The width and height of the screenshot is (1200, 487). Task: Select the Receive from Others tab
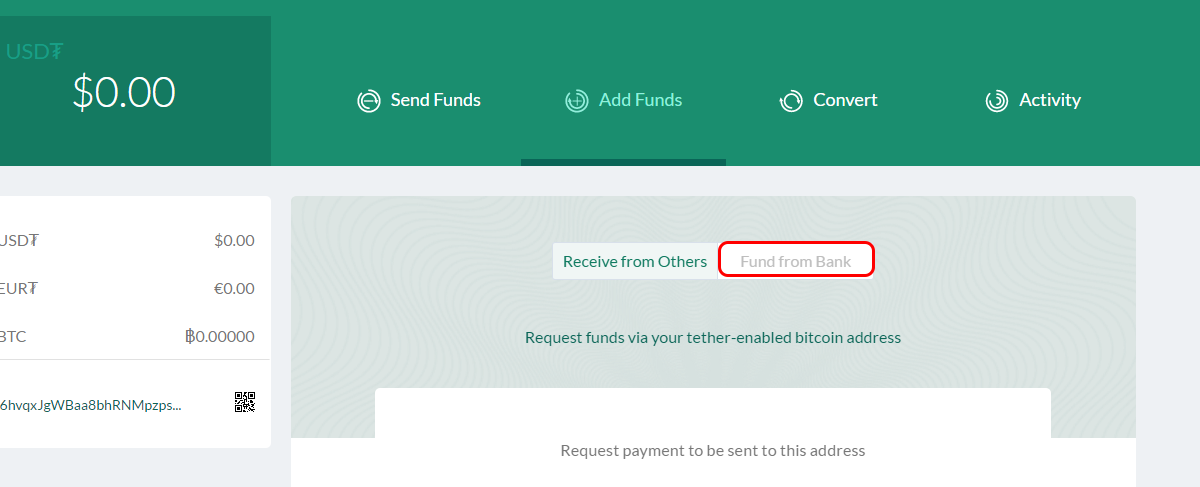click(x=635, y=262)
